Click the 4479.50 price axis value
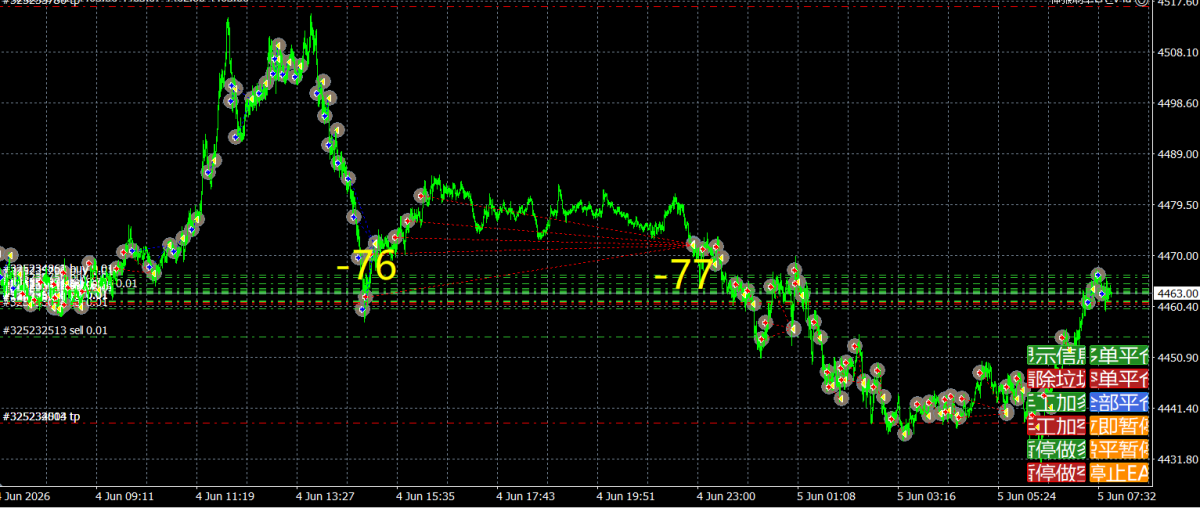 coord(1177,205)
